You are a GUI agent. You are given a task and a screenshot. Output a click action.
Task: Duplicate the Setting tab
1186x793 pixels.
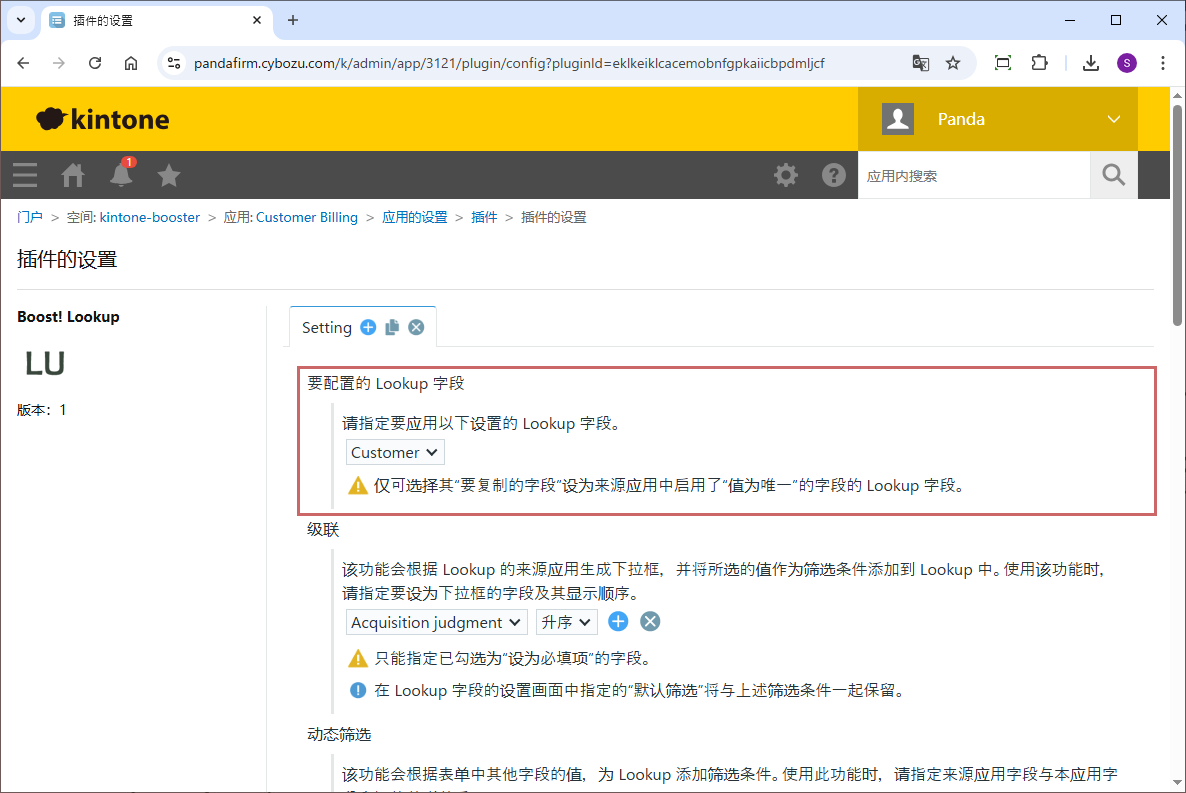pyautogui.click(x=392, y=327)
